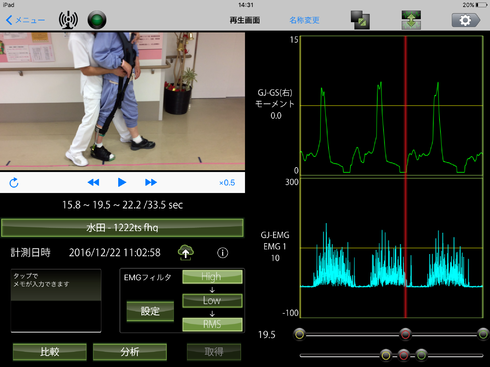490x367 pixels.
Task: Open the gear settings button
Action: pyautogui.click(x=466, y=20)
